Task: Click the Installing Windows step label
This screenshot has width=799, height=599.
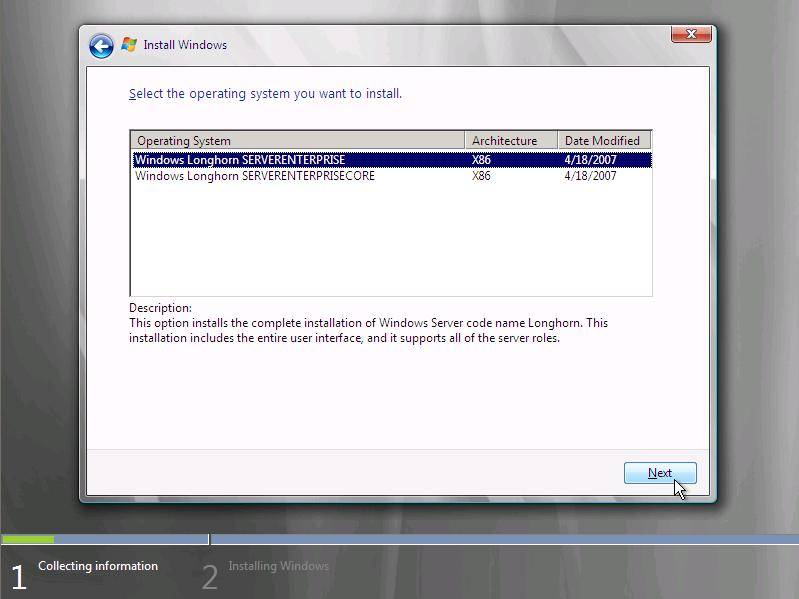Action: point(278,566)
